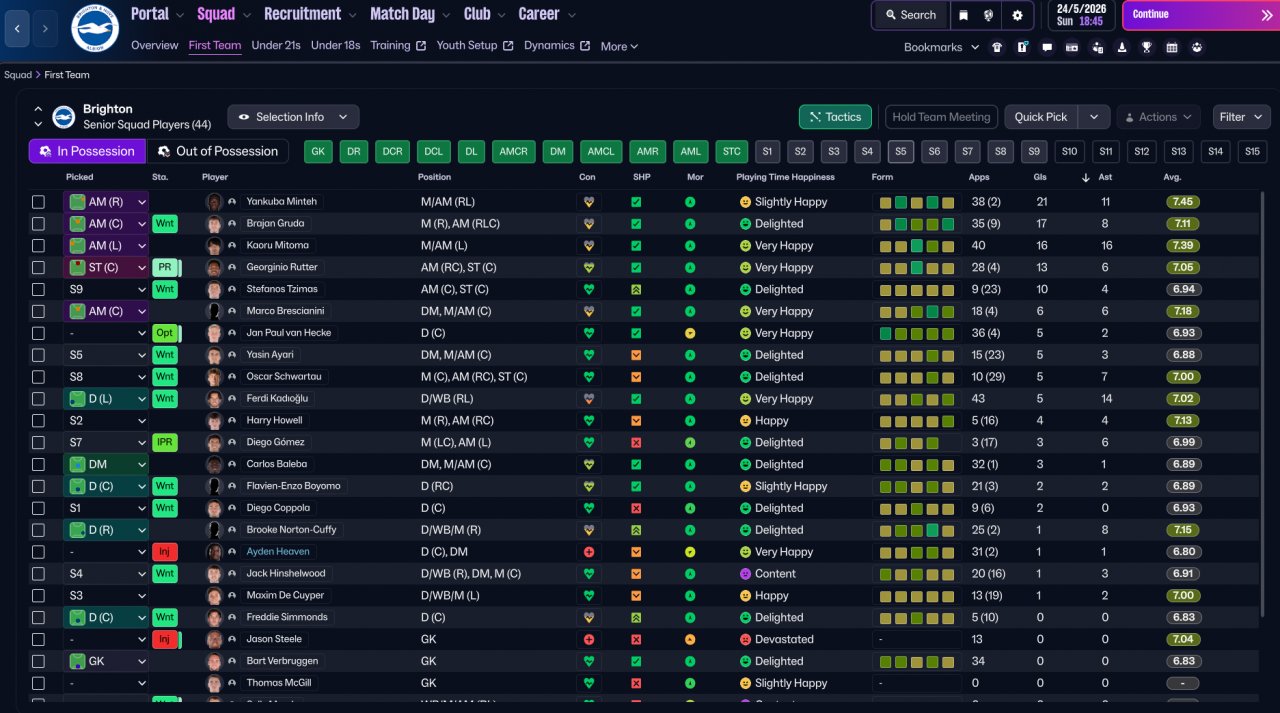Go back with the left arrow

(x=17, y=29)
